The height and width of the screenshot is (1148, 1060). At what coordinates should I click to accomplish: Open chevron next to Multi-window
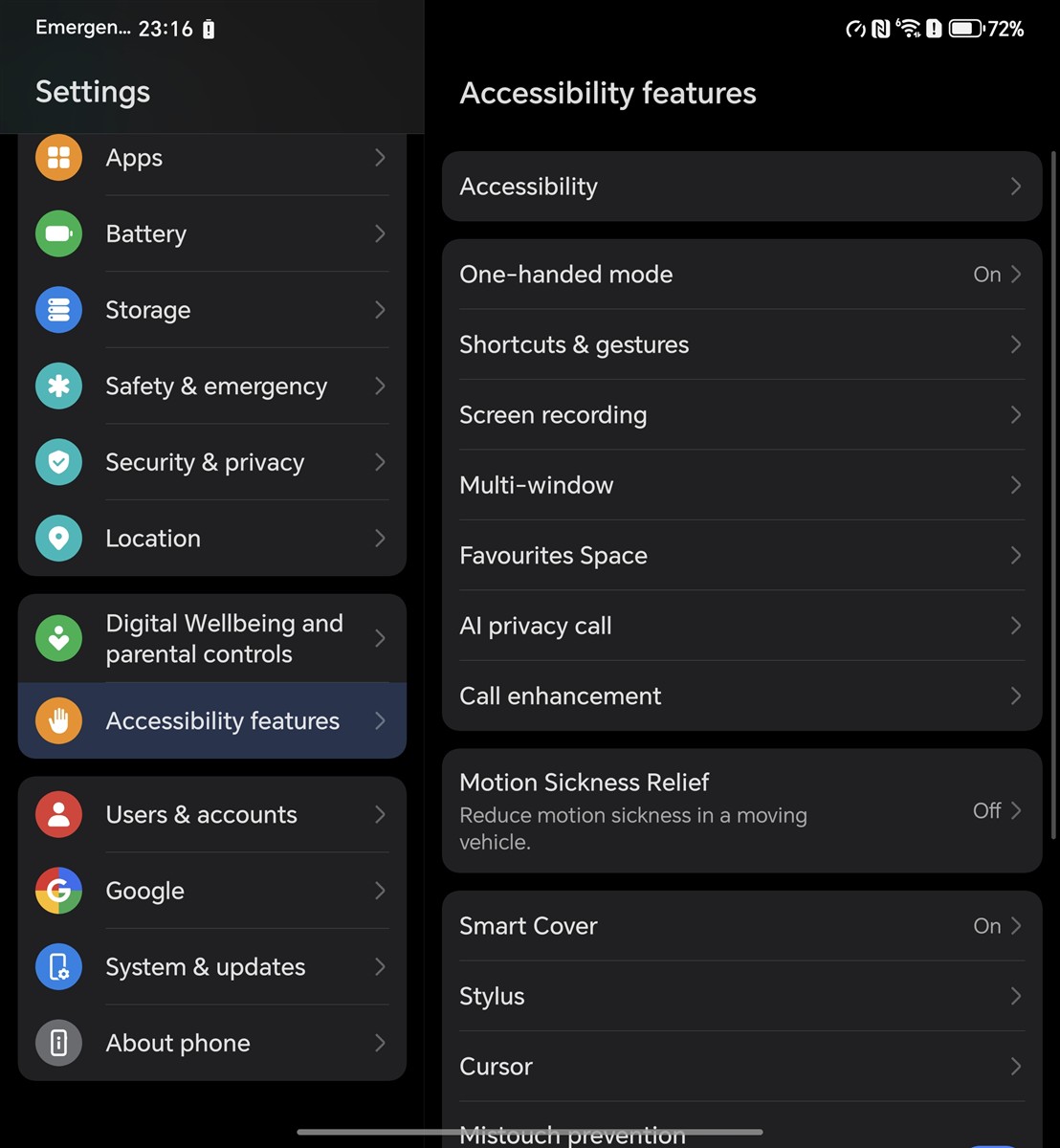(x=1016, y=485)
